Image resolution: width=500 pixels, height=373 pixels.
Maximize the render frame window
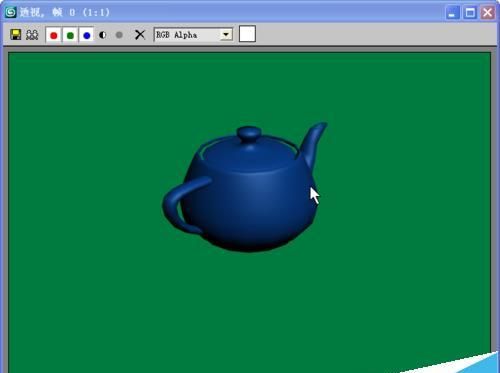pyautogui.click(x=470, y=13)
